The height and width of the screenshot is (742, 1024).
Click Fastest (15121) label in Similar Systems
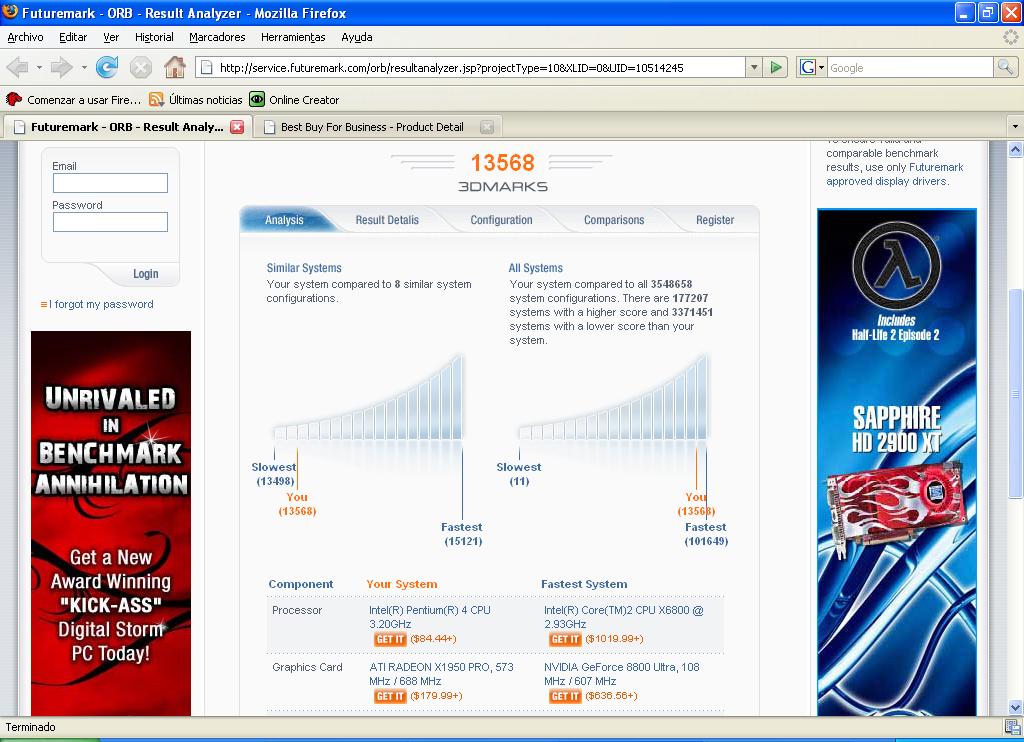point(462,534)
